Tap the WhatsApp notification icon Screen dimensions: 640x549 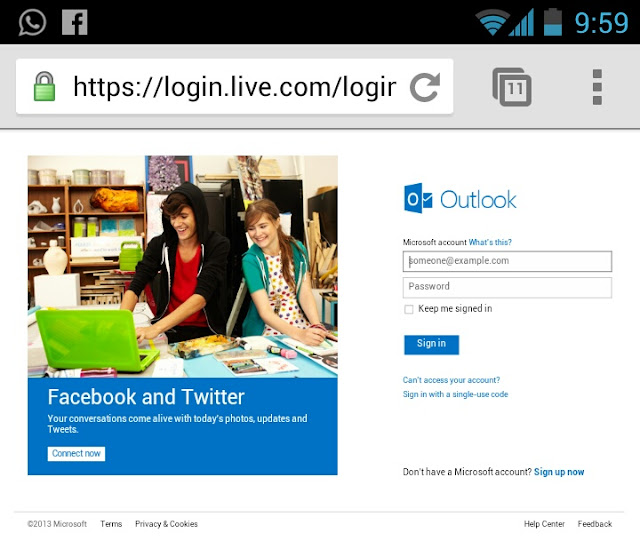(32, 22)
